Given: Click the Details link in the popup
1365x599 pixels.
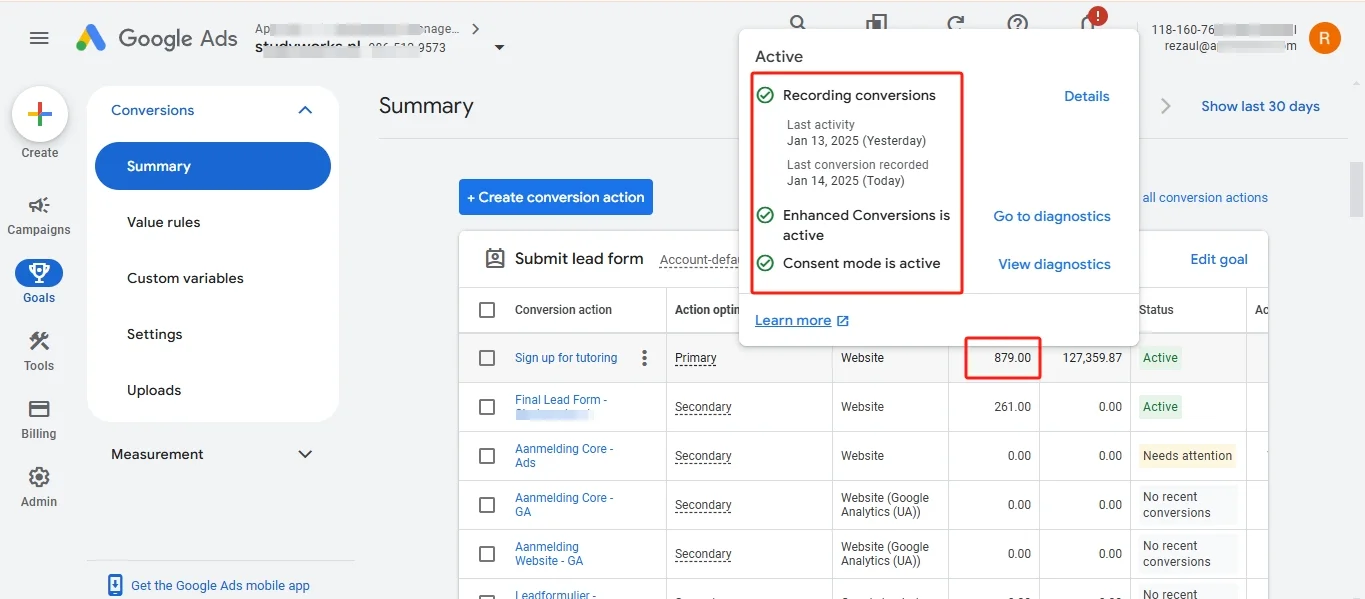Looking at the screenshot, I should tap(1087, 96).
